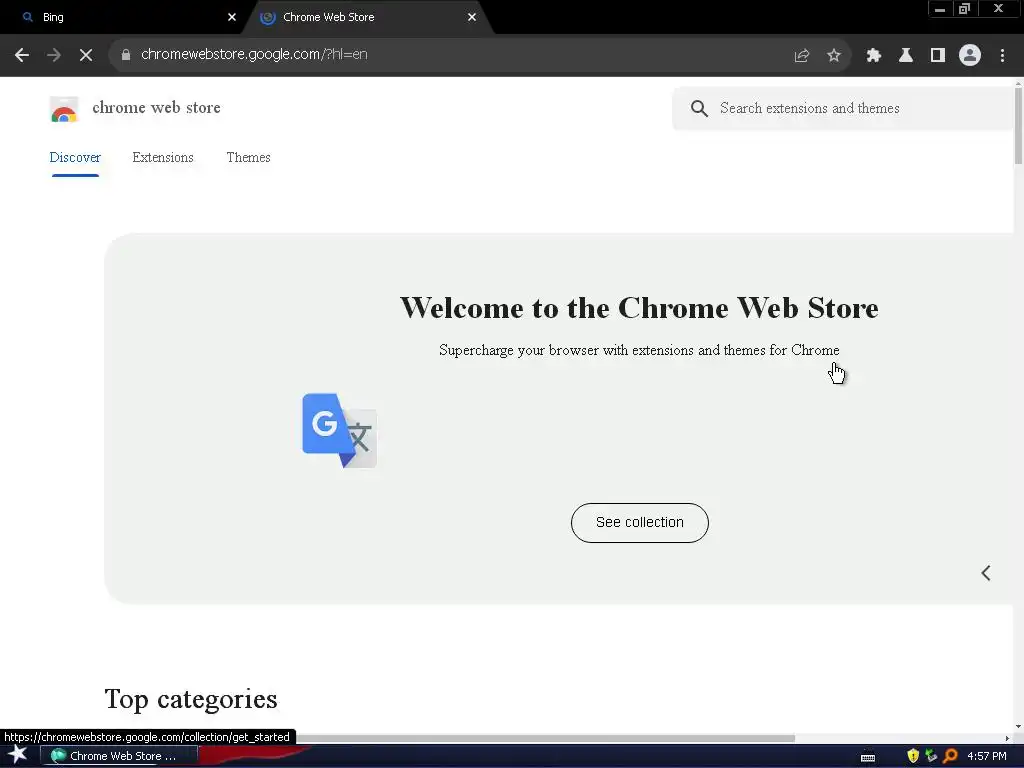Click the horizontal scrollbar right arrow

click(x=1007, y=739)
